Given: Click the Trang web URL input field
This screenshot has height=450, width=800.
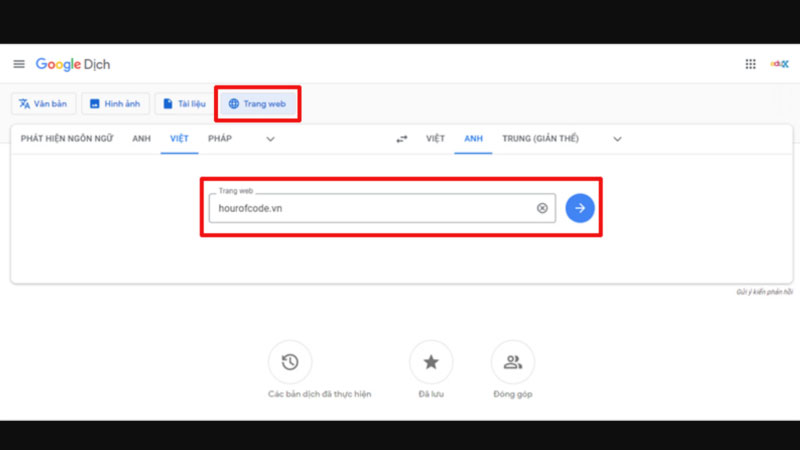Looking at the screenshot, I should tap(370, 208).
